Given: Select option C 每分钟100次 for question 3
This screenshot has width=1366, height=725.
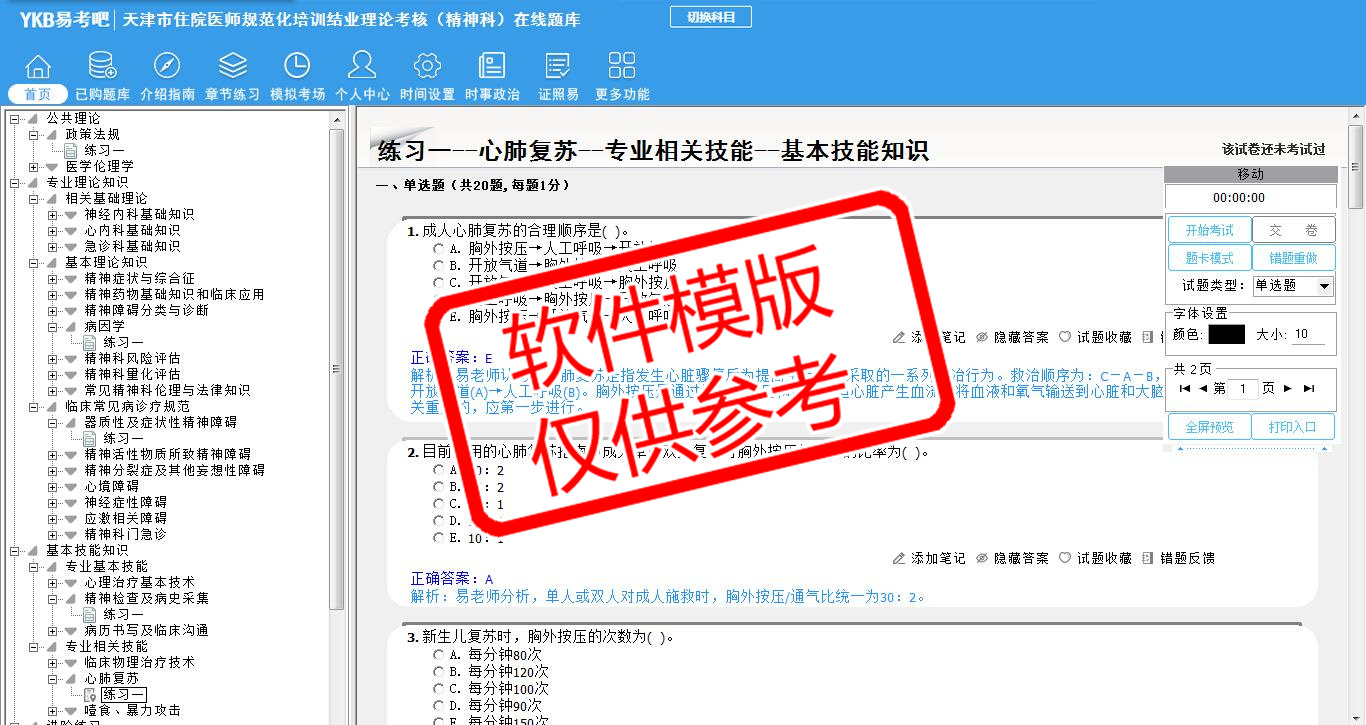Looking at the screenshot, I should pyautogui.click(x=438, y=689).
